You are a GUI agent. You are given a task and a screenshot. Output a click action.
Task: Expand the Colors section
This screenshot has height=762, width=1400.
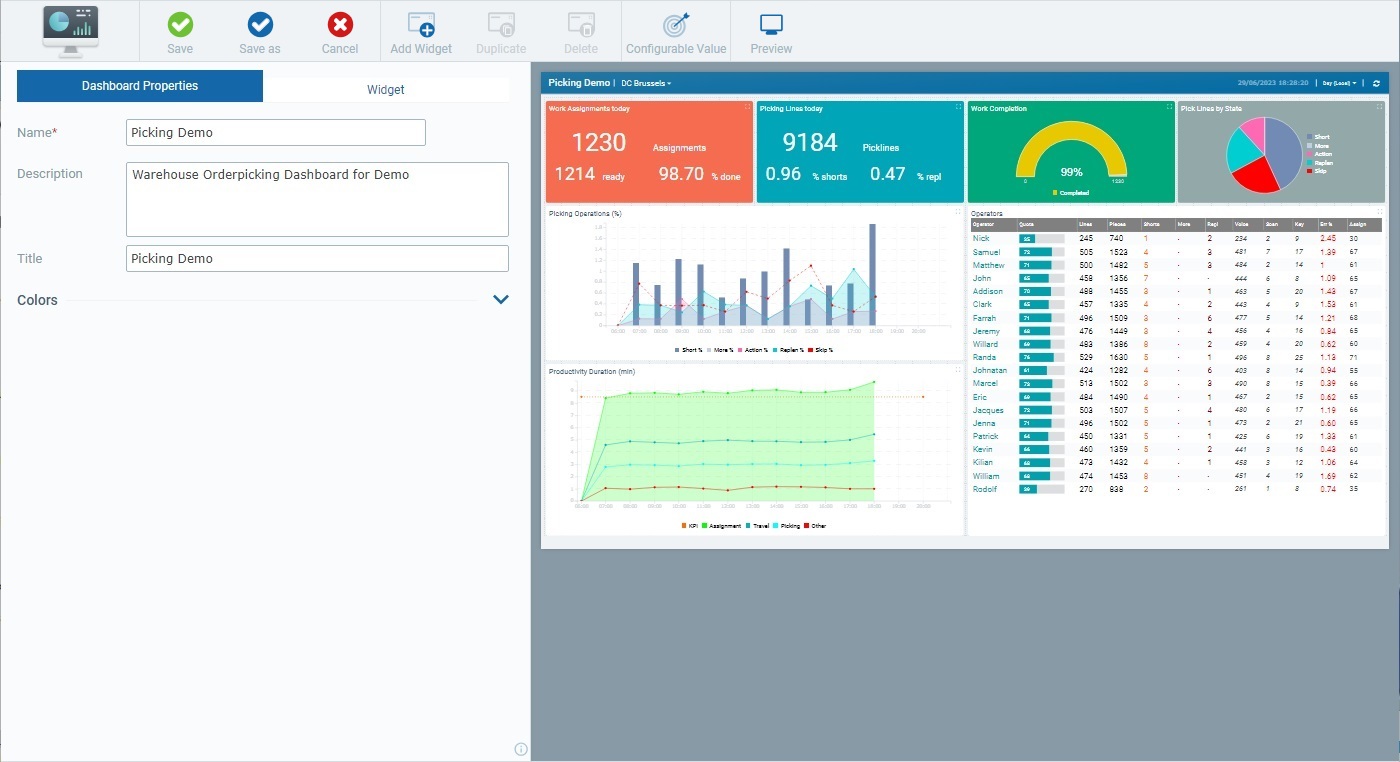tap(500, 299)
